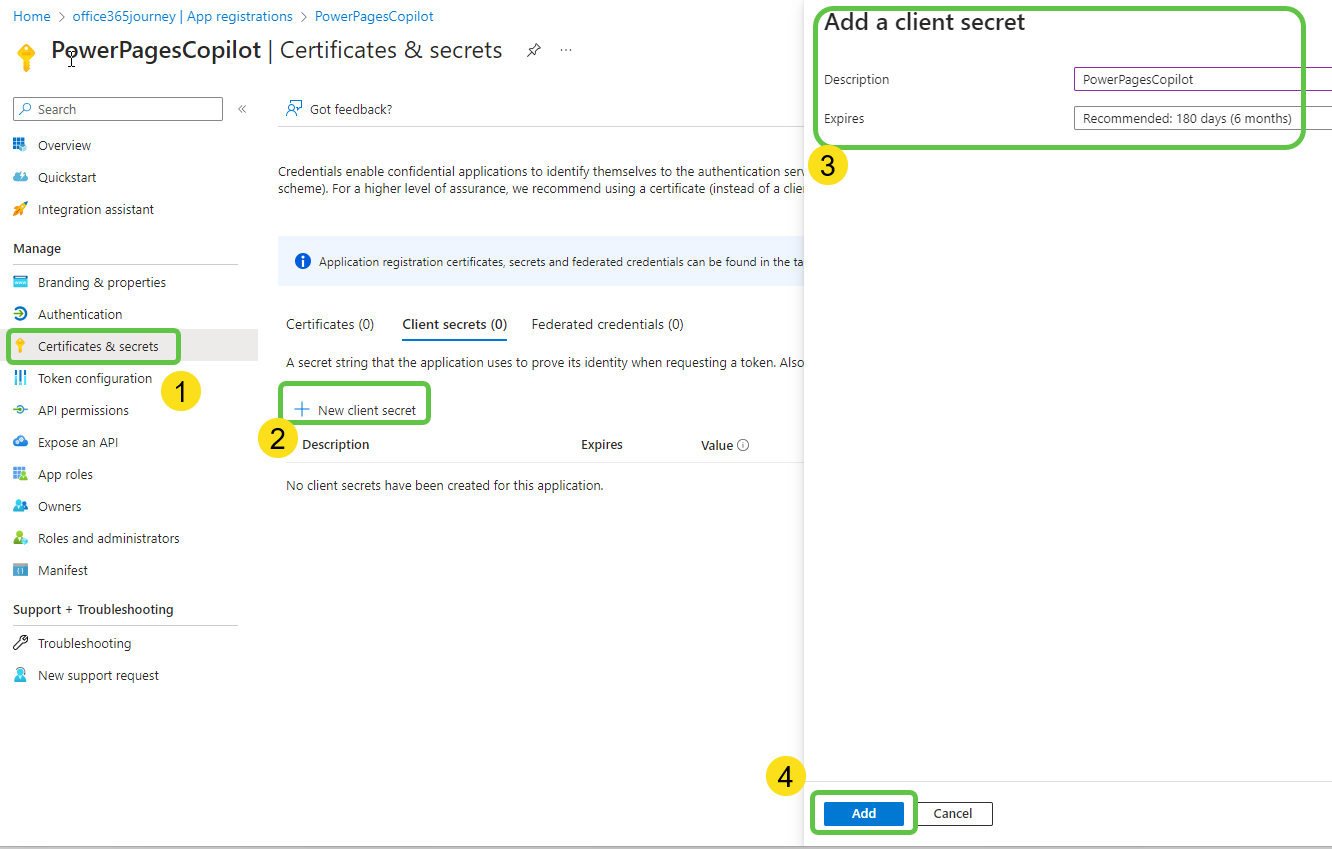Click the Cancel button
The image size is (1332, 849).
tap(953, 813)
